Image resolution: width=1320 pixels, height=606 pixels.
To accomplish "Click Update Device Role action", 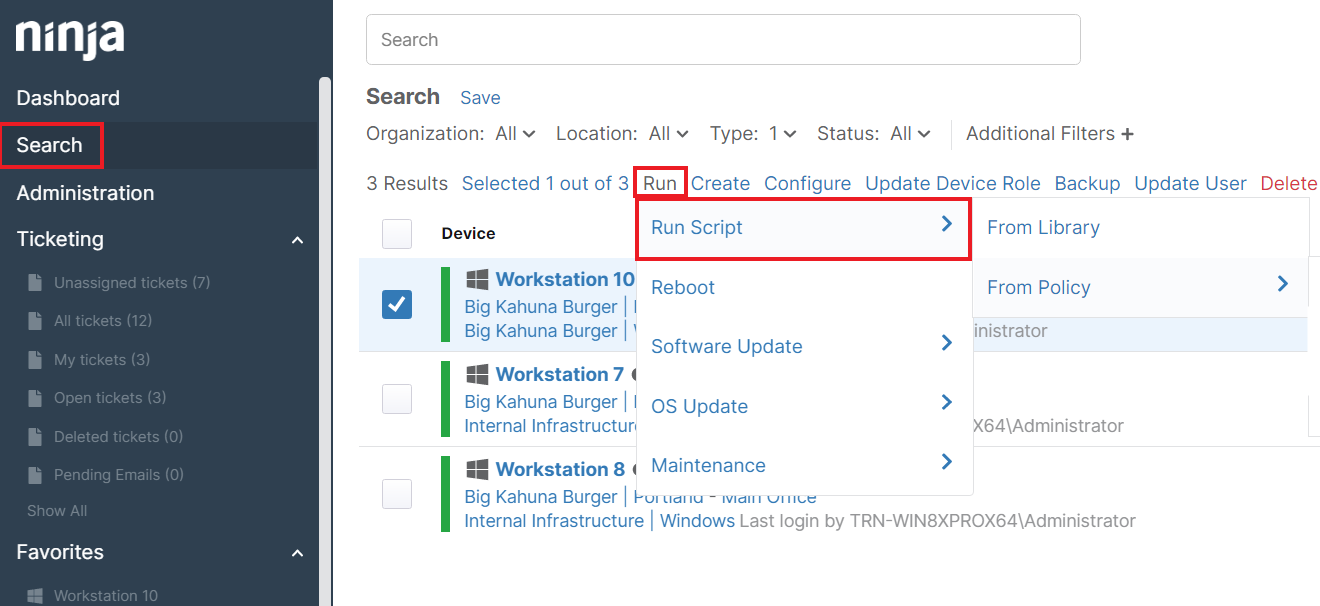I will (x=952, y=183).
